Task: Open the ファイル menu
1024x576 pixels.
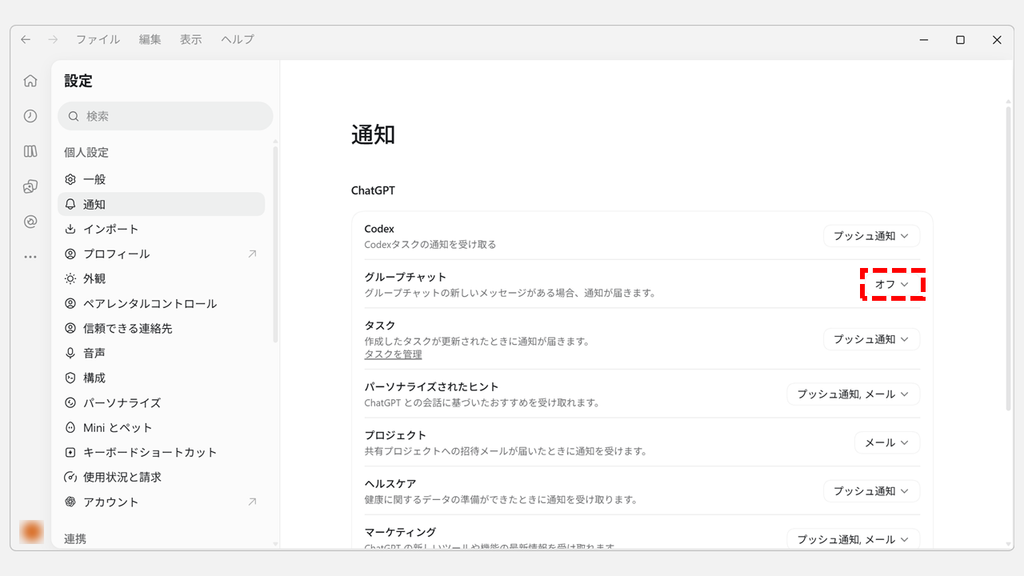Action: 98,40
